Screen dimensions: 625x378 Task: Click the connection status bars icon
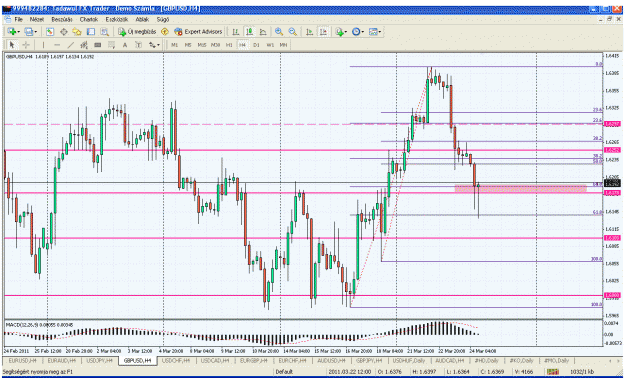point(553,372)
